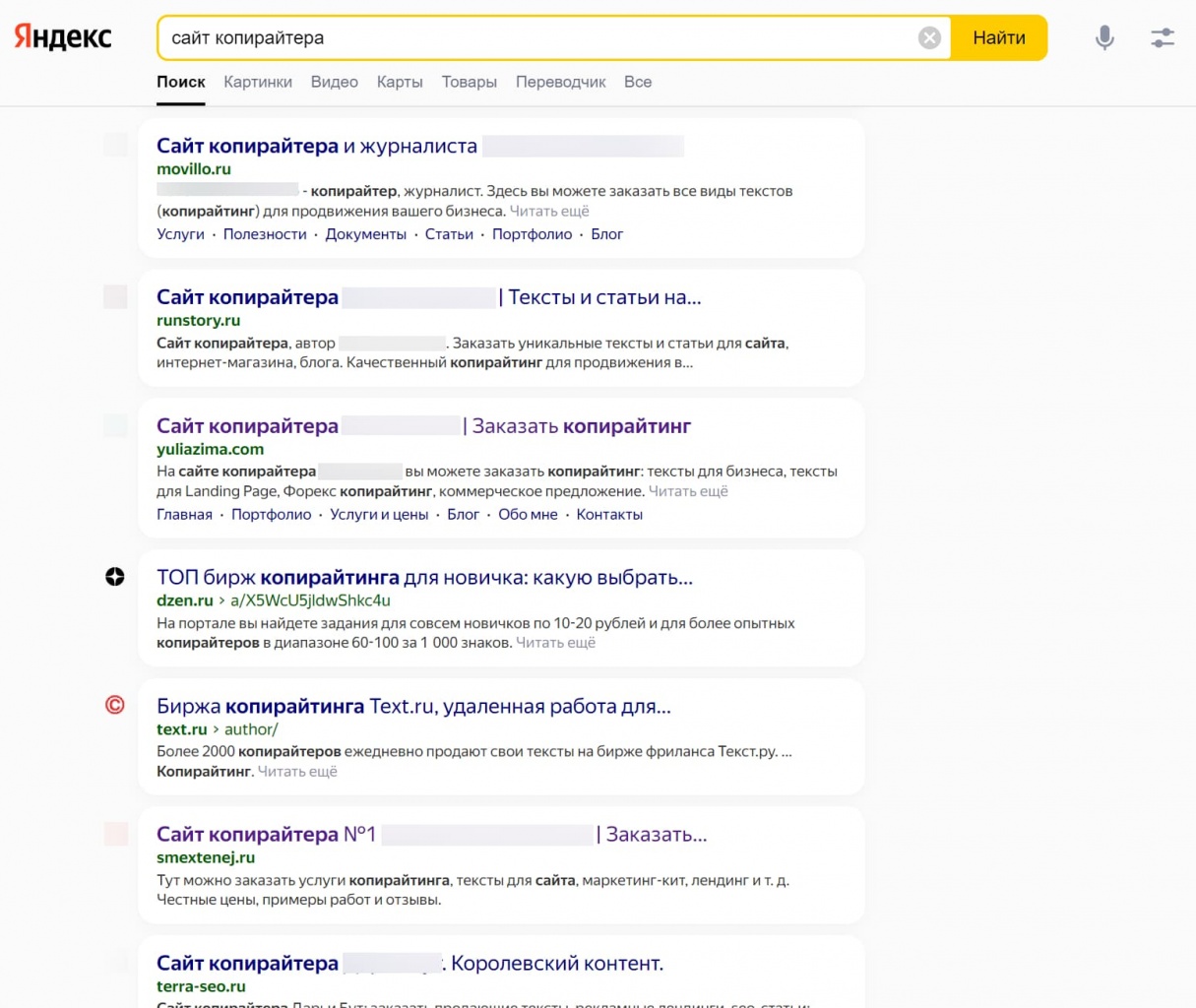Click the Яндекс logo
The height and width of the screenshot is (1008, 1196).
(x=63, y=37)
